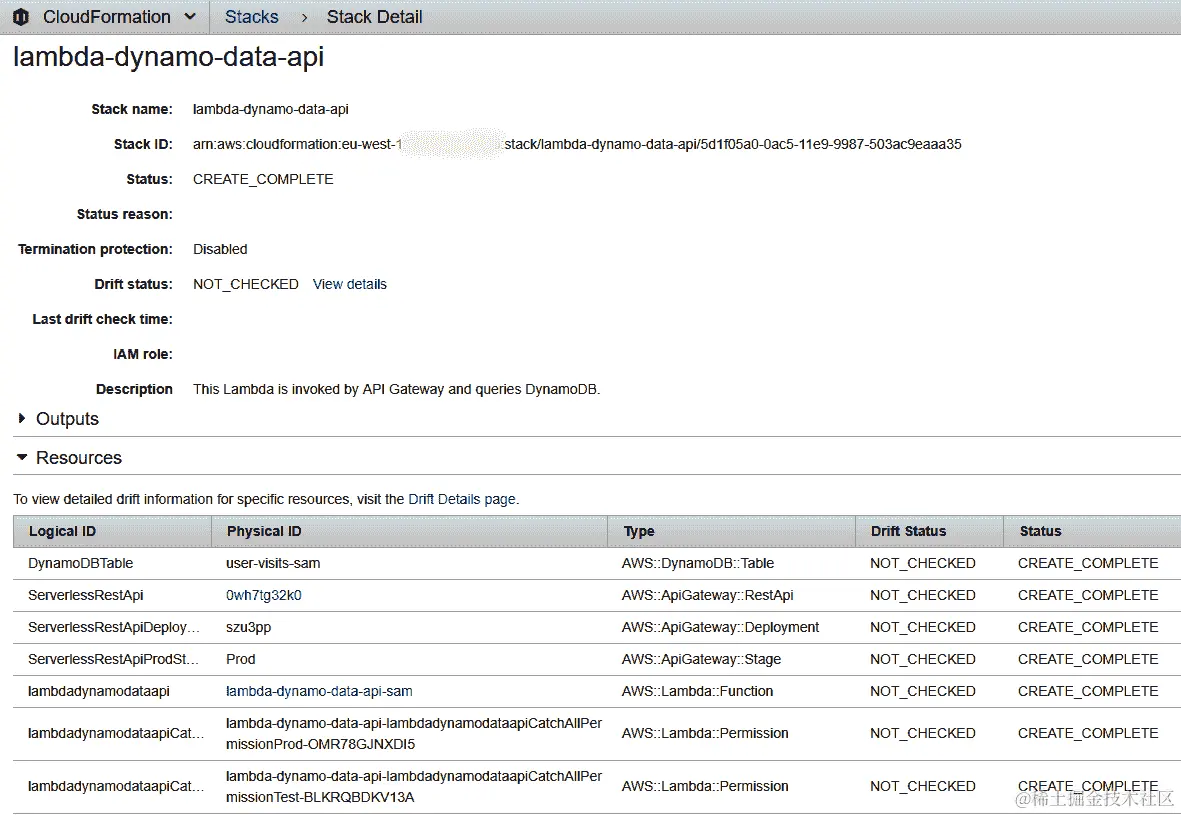Go to Stacks breadcrumb link
Image resolution: width=1181 pixels, height=815 pixels.
coord(252,17)
